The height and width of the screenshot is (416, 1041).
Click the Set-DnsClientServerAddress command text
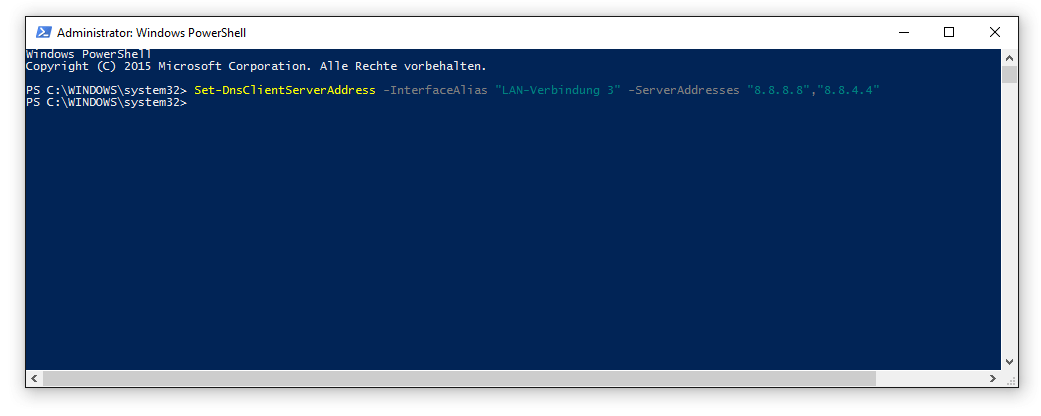tap(285, 91)
